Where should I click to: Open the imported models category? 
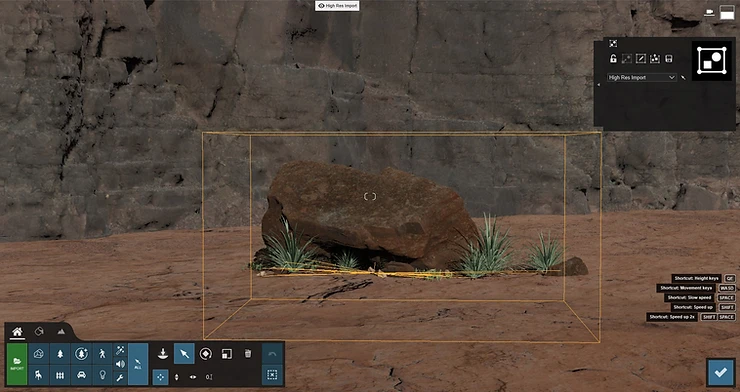(39, 353)
